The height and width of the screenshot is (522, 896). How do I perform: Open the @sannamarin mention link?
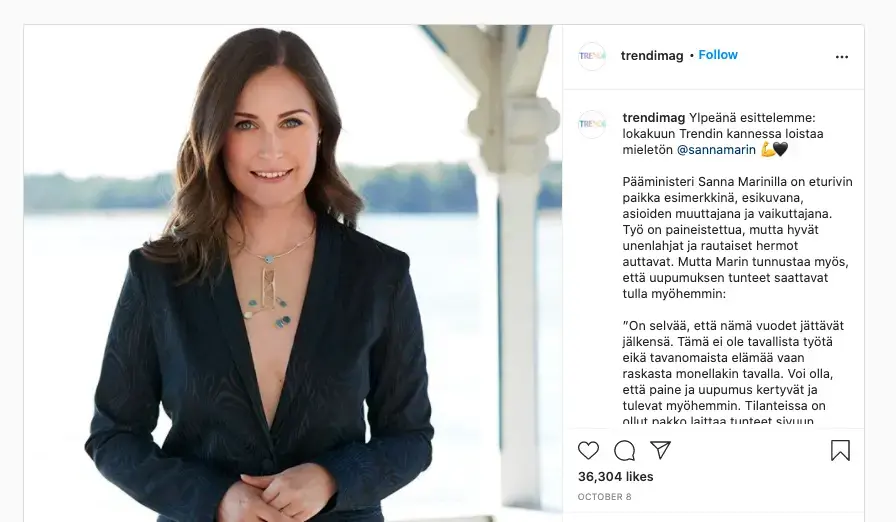pos(716,150)
